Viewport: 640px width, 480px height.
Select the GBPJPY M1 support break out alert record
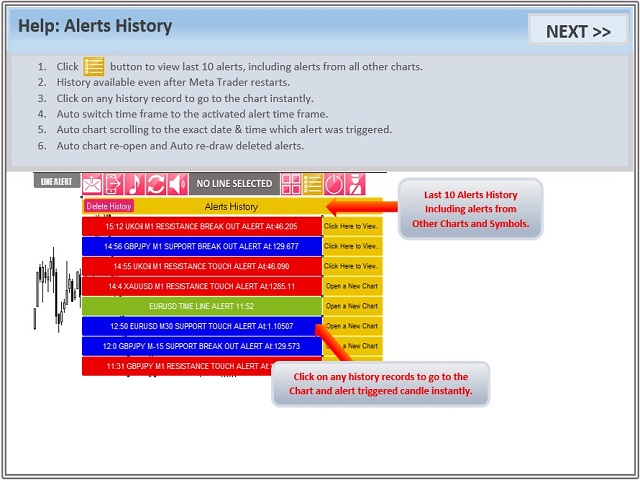202,246
